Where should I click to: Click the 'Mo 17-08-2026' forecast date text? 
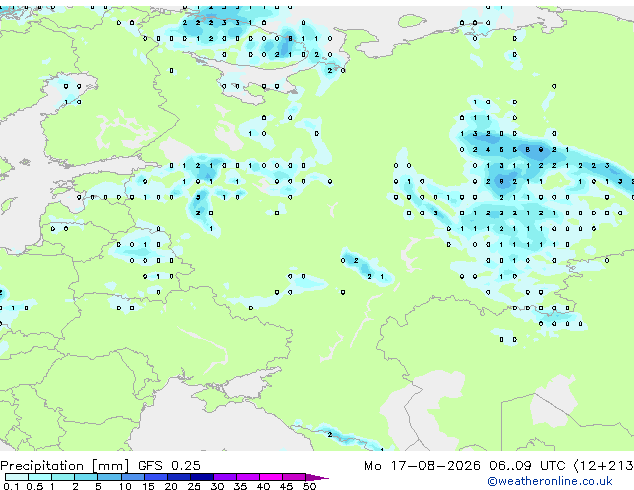point(422,466)
